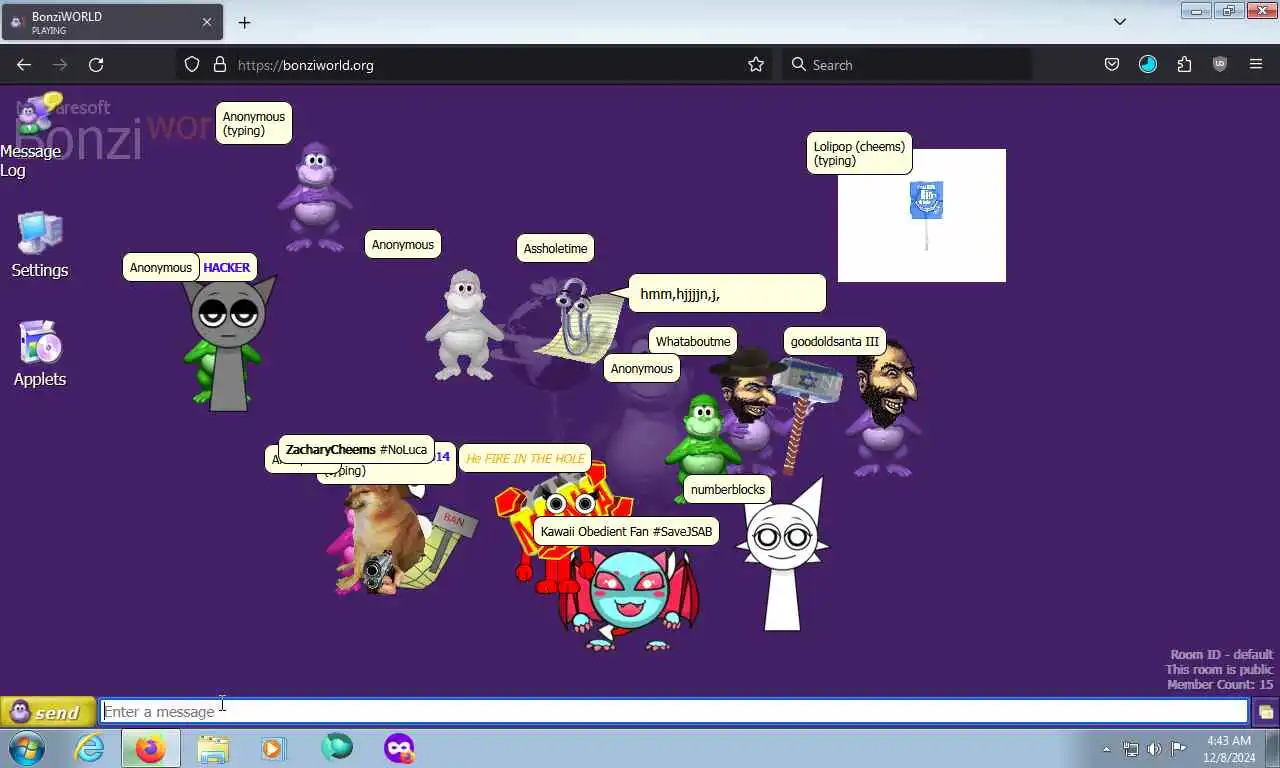Click the 'Whataboutme' name tag
This screenshot has height=768, width=1280.
click(693, 341)
